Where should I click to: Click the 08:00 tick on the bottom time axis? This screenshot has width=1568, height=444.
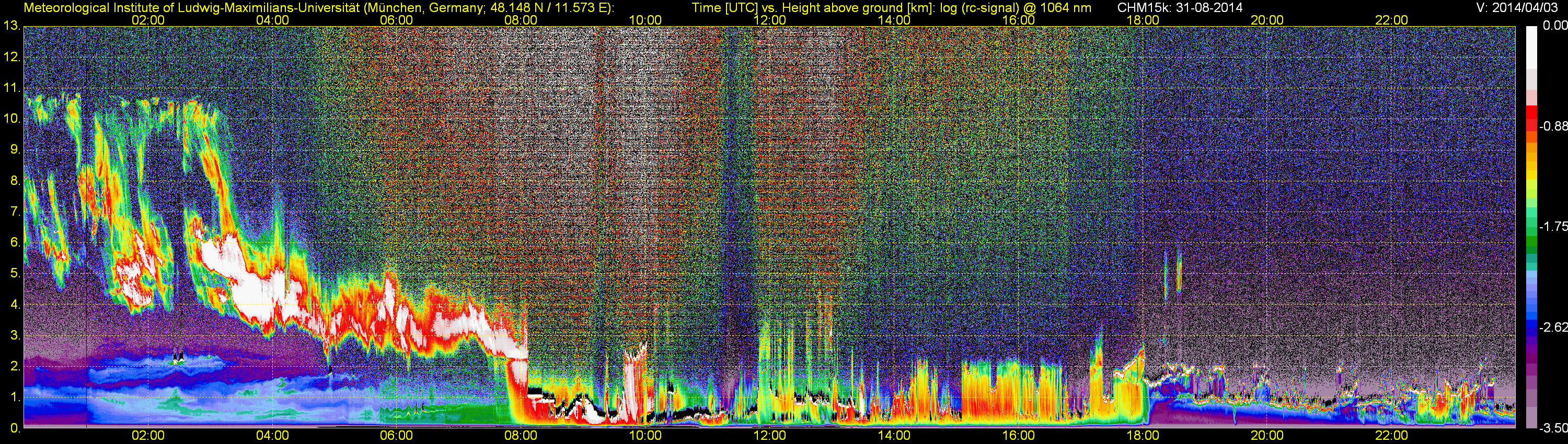(521, 436)
